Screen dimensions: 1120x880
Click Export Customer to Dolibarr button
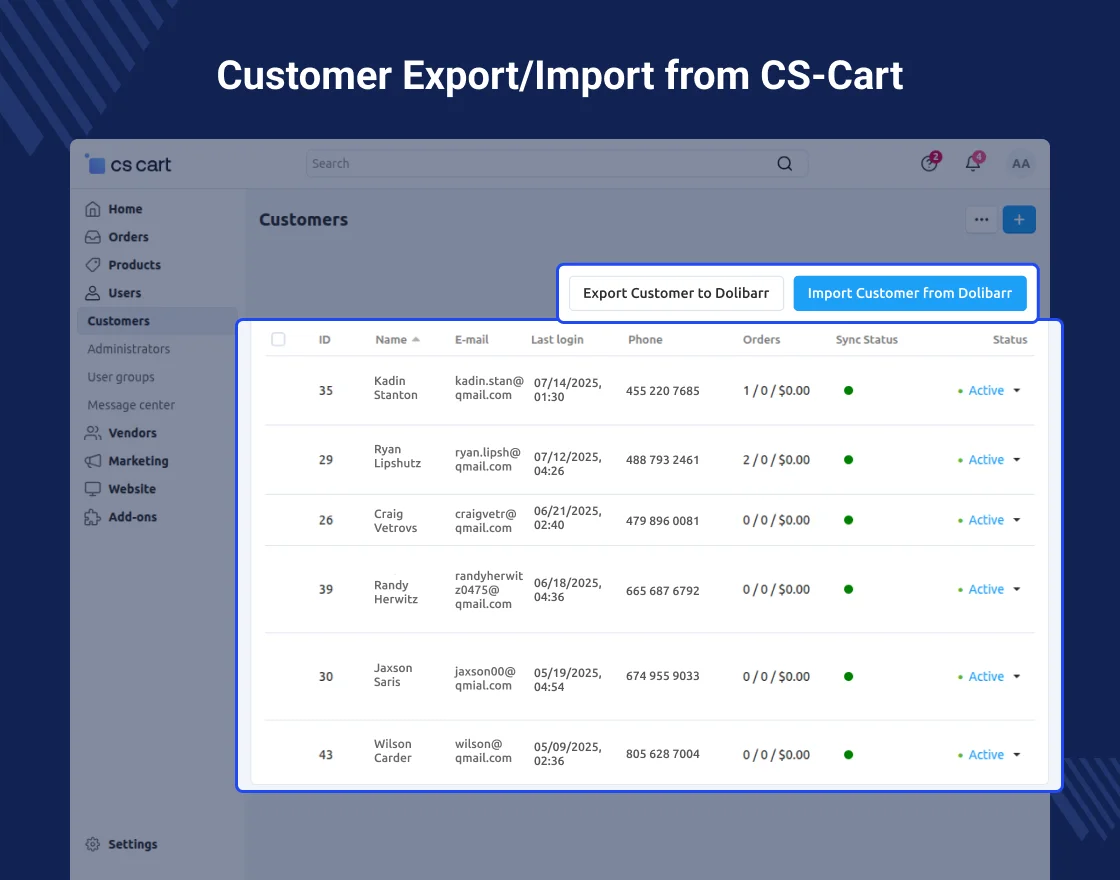tap(676, 293)
